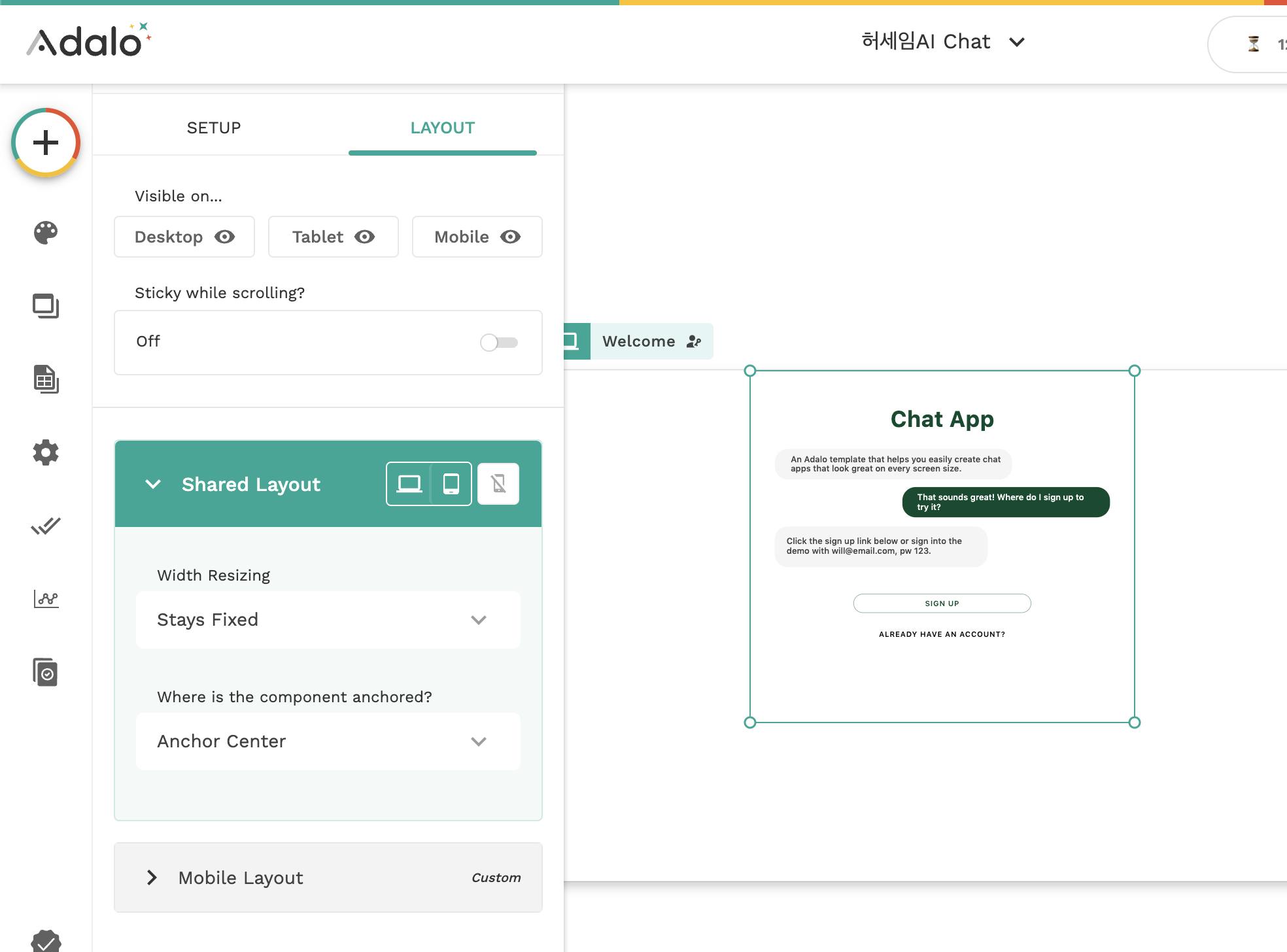Open the version history icon
This screenshot has width=1287, height=952.
46,672
